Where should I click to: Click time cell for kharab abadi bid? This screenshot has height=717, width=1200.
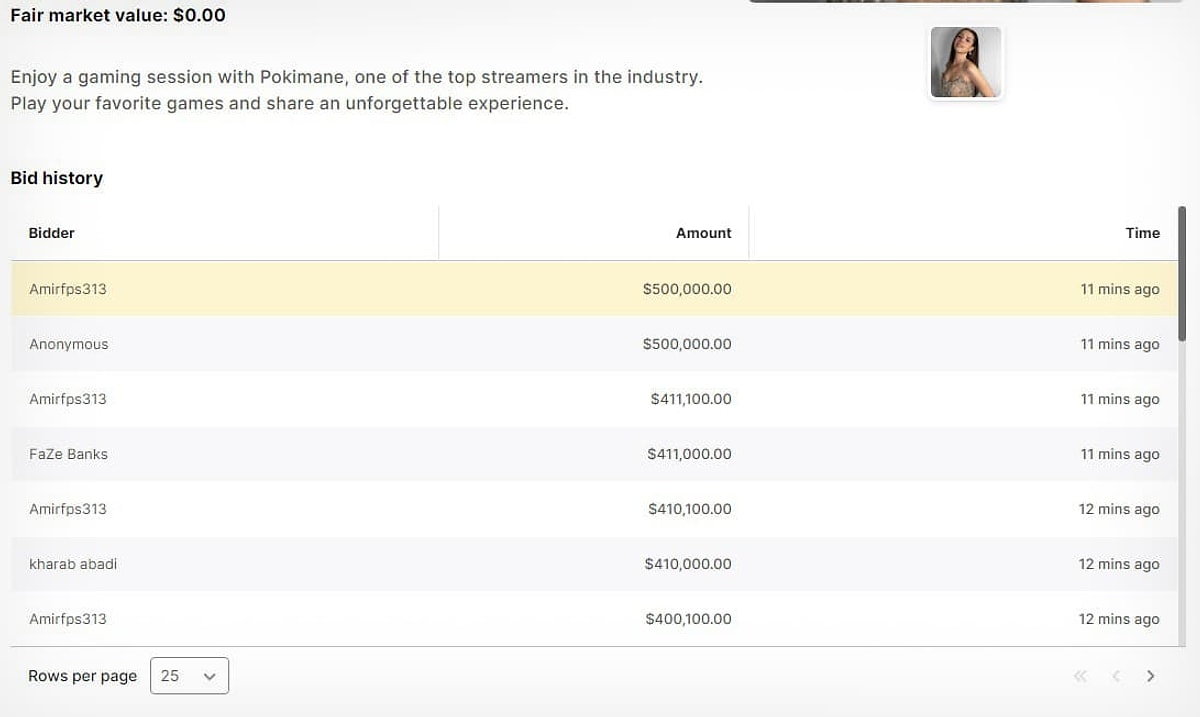(x=1119, y=564)
